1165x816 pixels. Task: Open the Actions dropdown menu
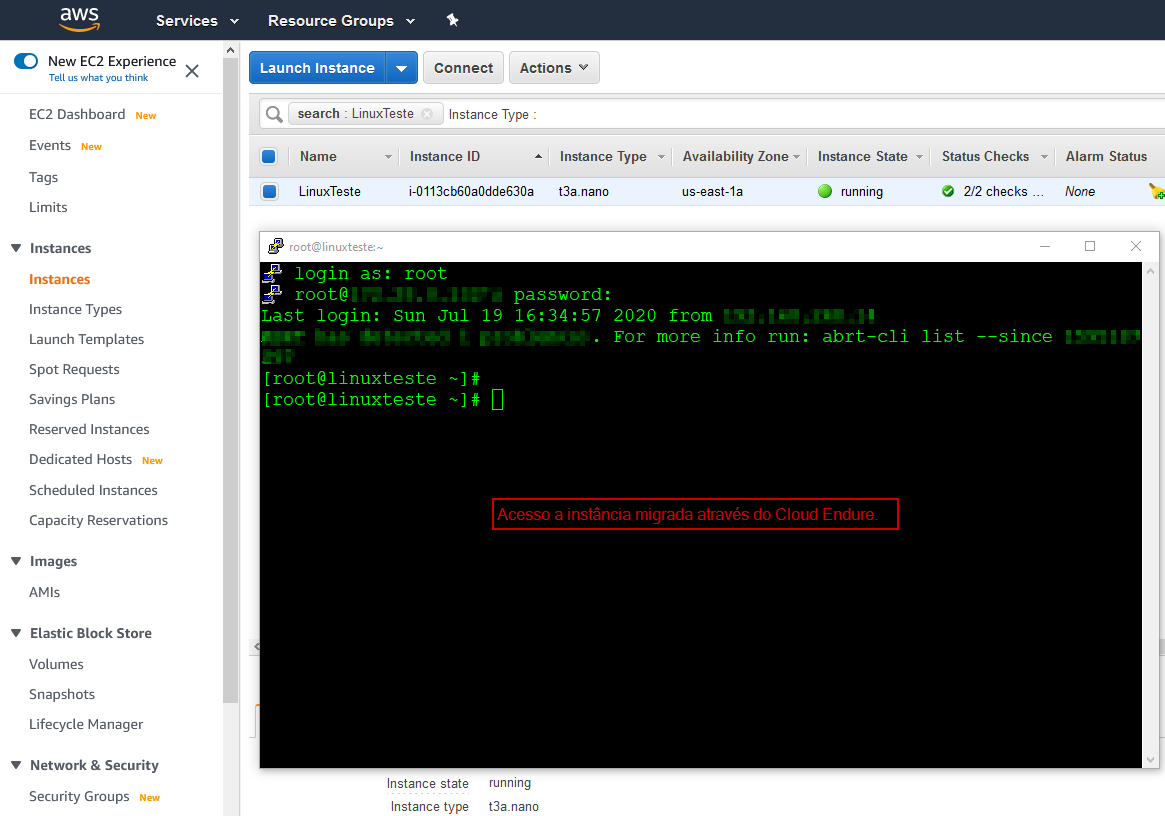pyautogui.click(x=554, y=68)
